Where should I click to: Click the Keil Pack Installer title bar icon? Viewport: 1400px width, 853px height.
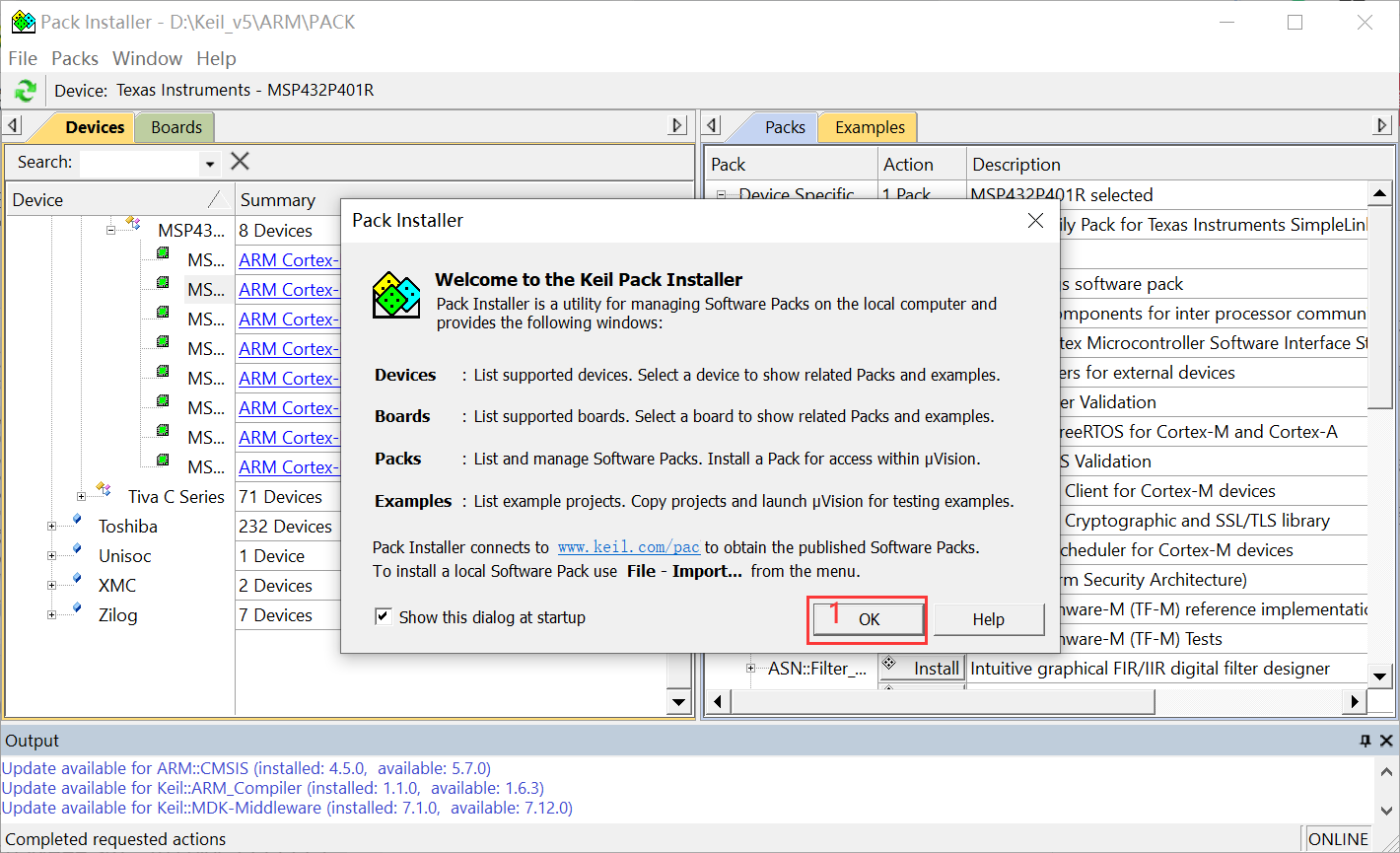click(23, 22)
